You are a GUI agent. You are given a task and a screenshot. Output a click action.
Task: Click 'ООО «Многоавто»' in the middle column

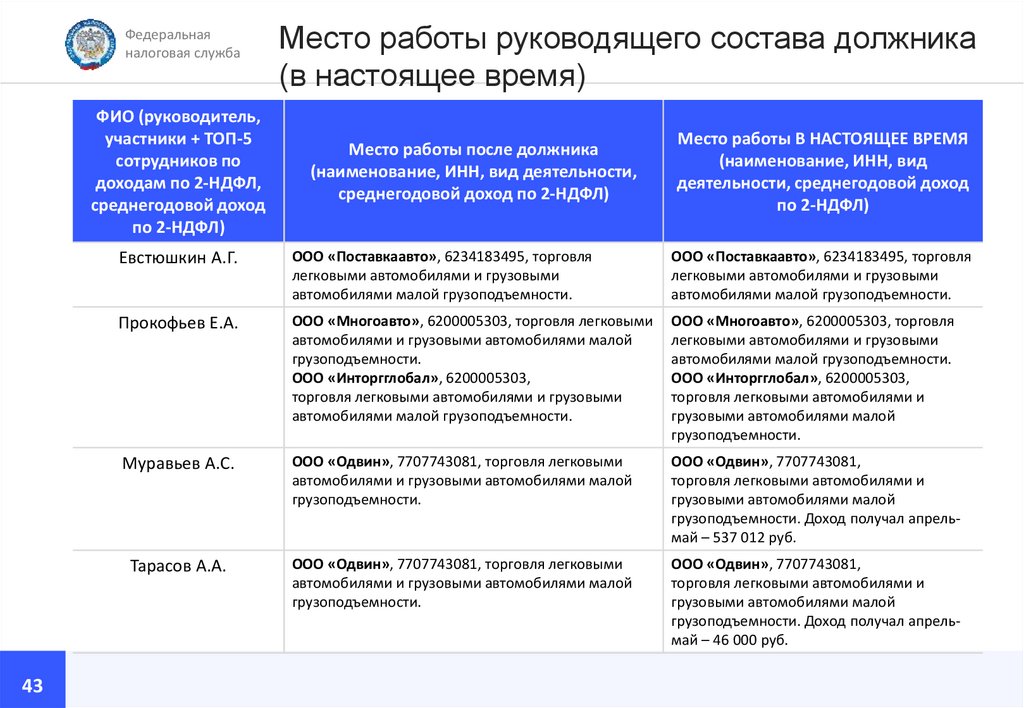point(356,321)
